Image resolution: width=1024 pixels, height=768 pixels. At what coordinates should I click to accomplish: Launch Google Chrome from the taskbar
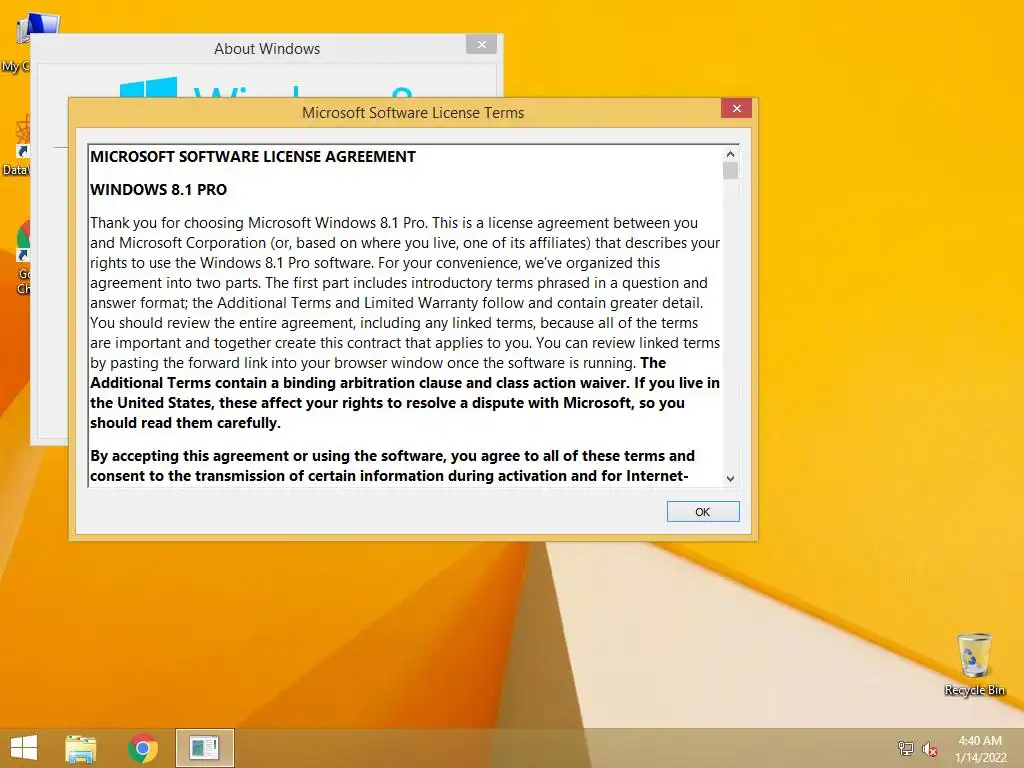coord(143,748)
